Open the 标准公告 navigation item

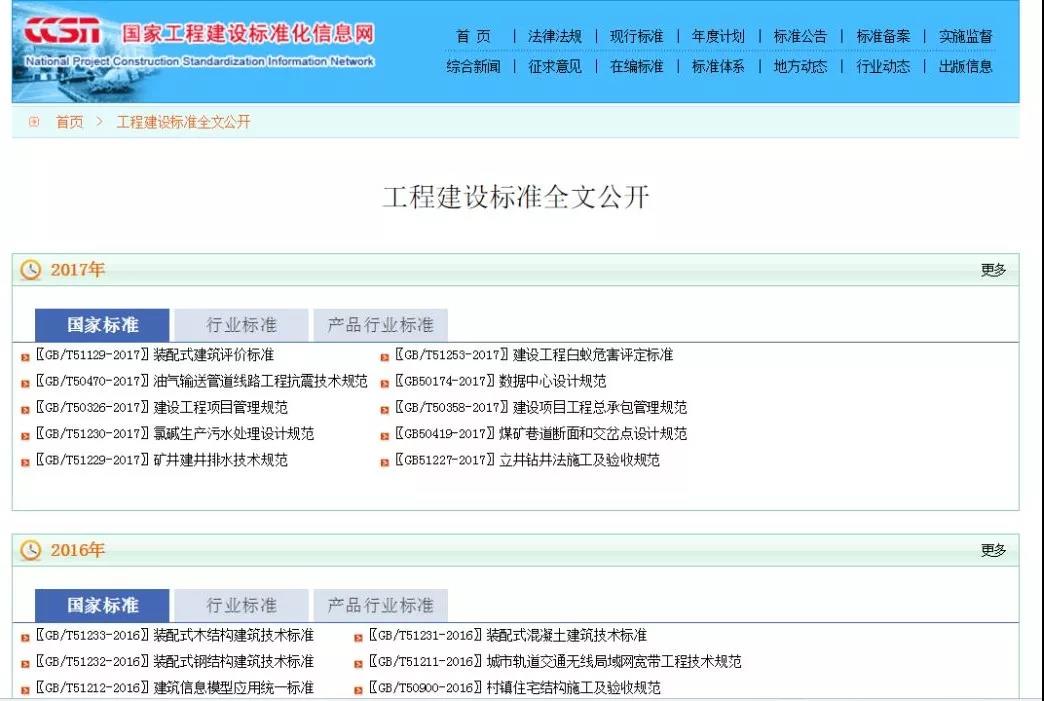(x=800, y=36)
